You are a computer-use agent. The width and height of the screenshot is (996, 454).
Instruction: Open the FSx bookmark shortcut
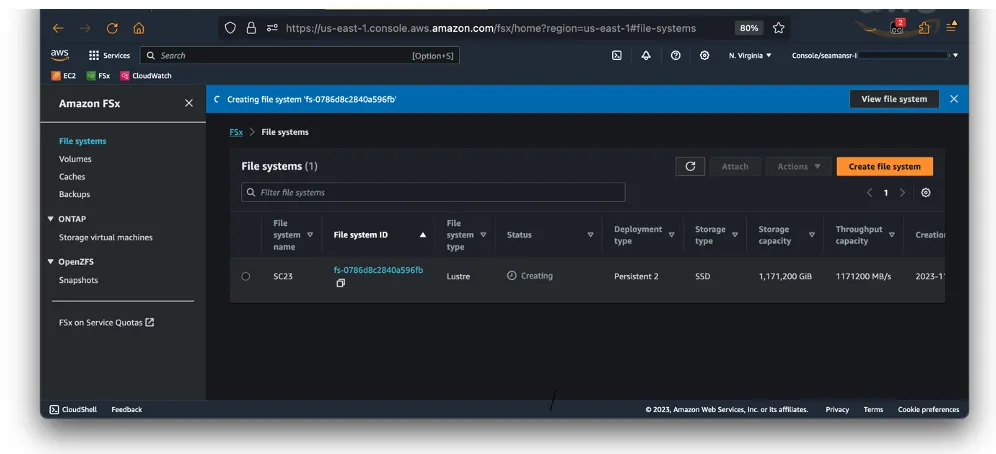click(x=98, y=76)
